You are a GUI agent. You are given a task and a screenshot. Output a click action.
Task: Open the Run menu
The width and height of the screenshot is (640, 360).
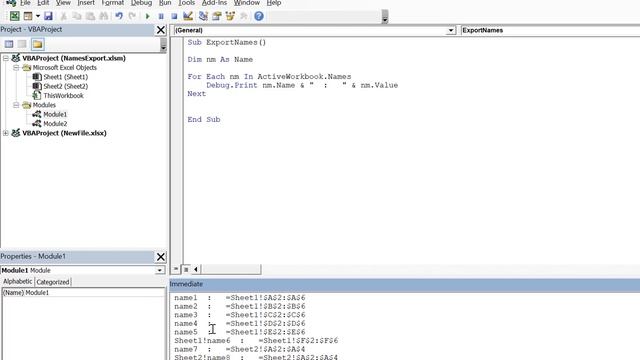click(165, 3)
